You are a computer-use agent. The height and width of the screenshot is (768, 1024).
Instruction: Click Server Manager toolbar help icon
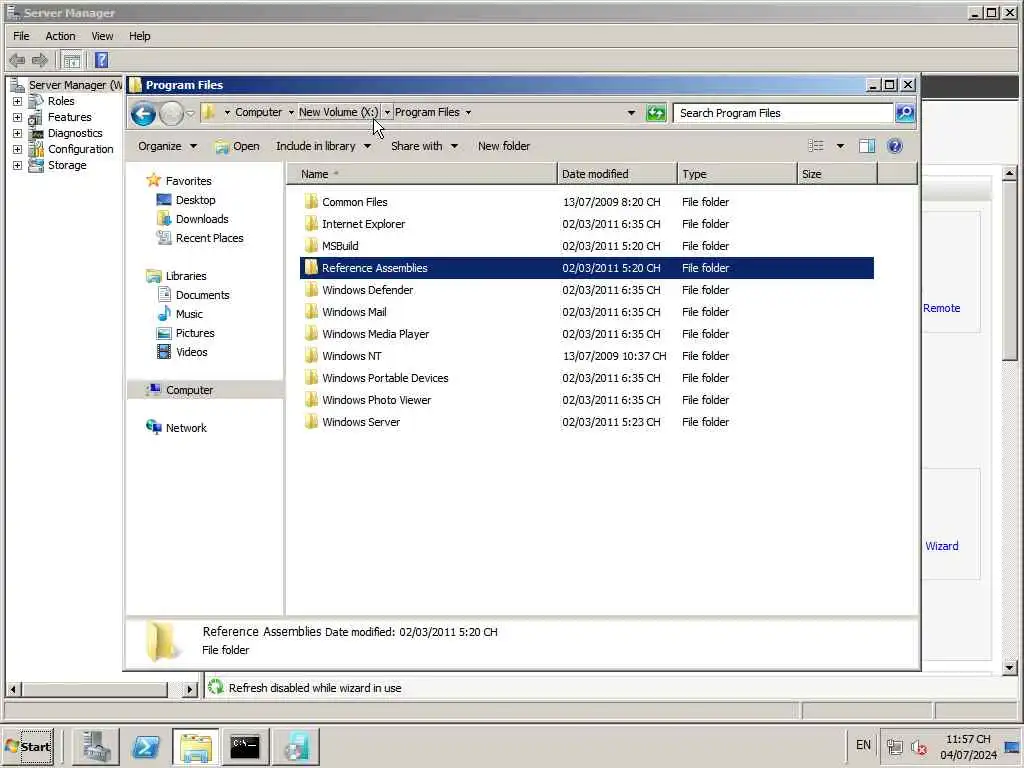pyautogui.click(x=101, y=61)
